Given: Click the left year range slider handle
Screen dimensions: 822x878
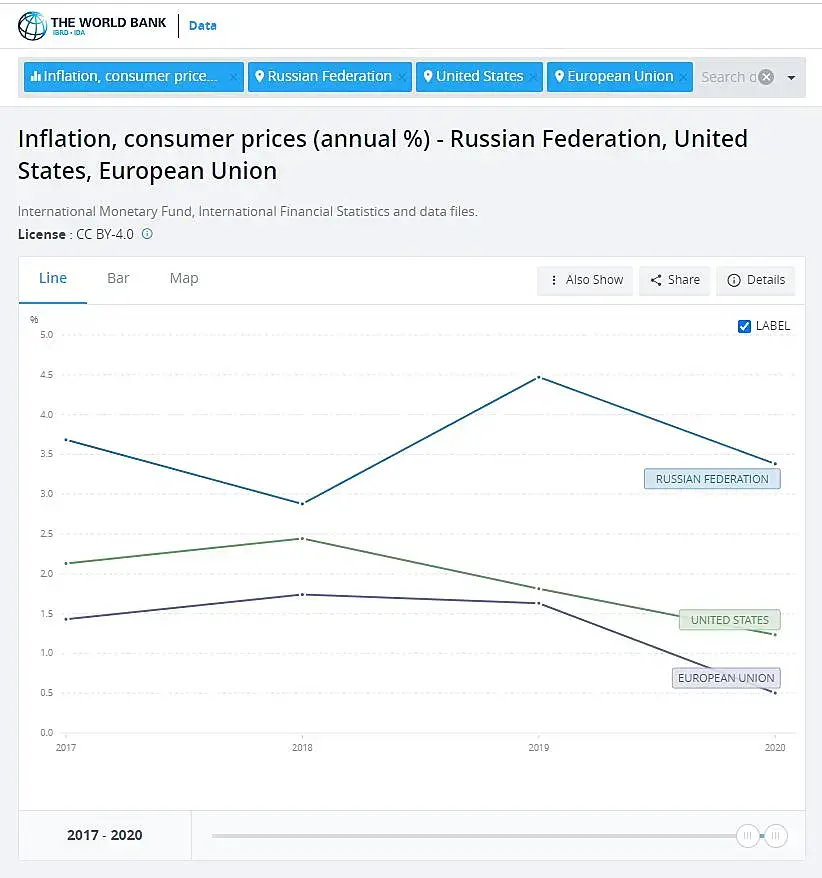Looking at the screenshot, I should (747, 835).
